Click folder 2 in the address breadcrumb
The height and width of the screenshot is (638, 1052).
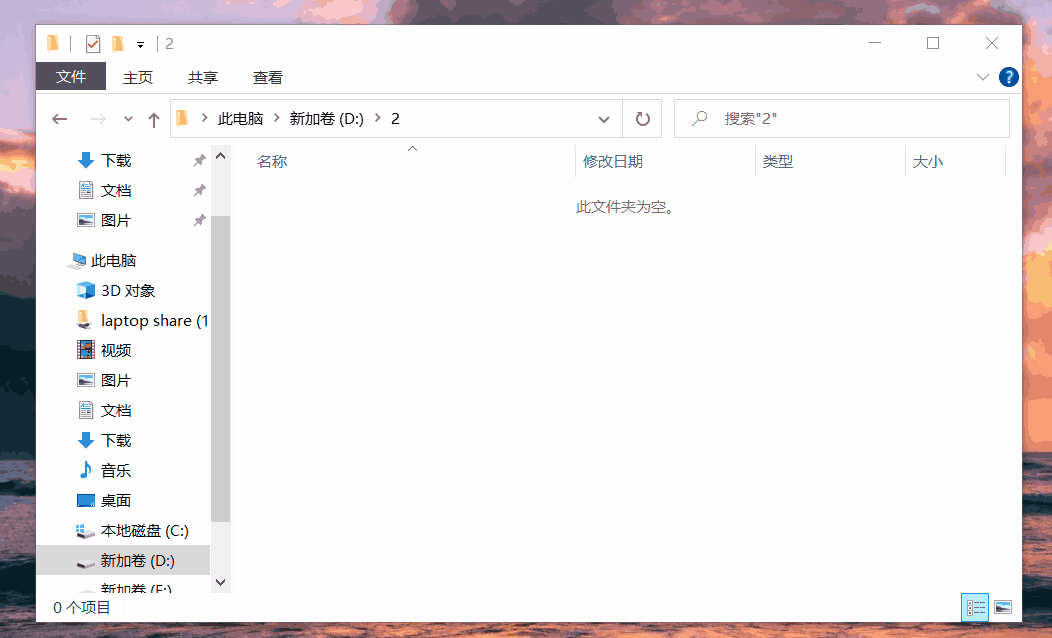point(395,119)
